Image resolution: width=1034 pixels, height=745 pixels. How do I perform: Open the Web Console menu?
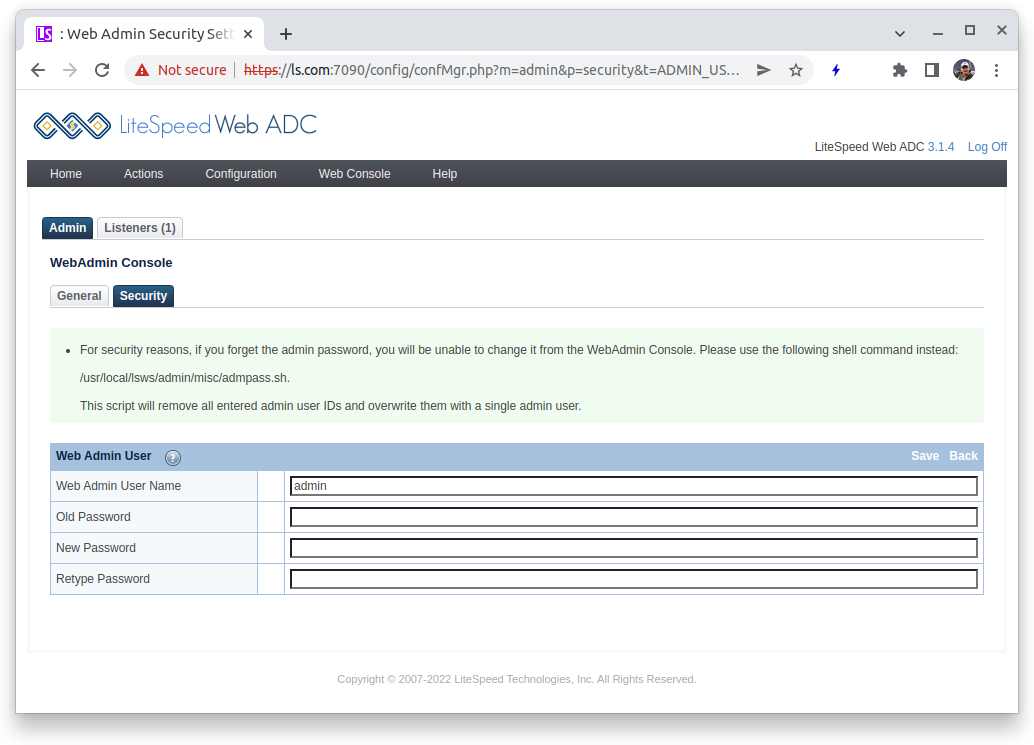tap(355, 173)
